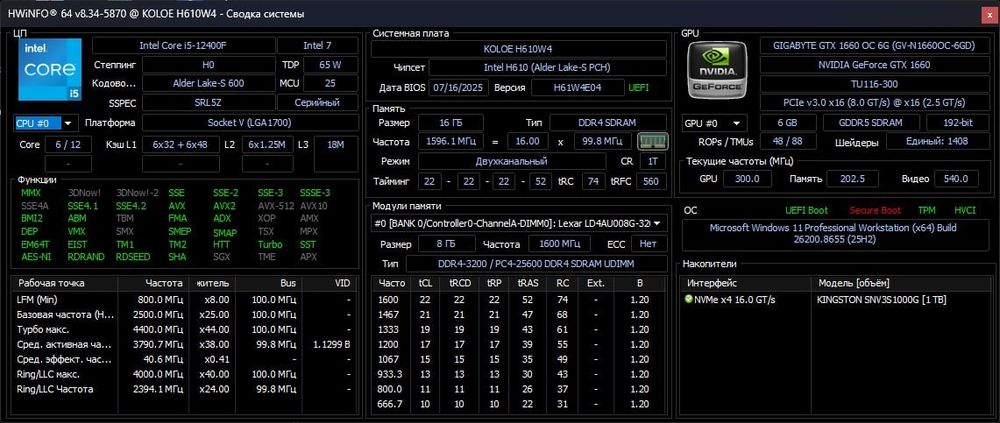Click the video clock value 540.0
1000x423 pixels.
click(x=956, y=179)
